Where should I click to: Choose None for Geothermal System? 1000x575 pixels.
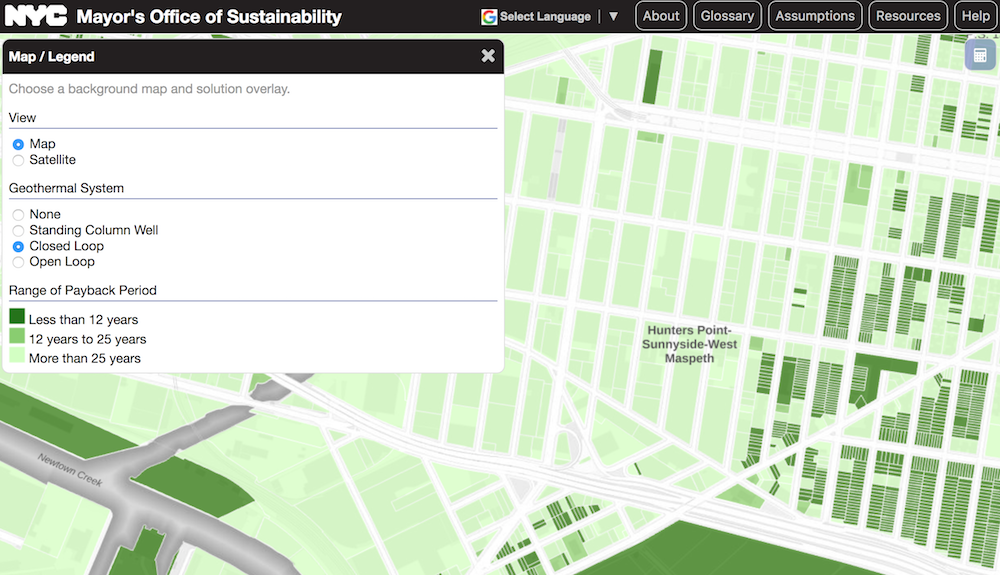(18, 215)
